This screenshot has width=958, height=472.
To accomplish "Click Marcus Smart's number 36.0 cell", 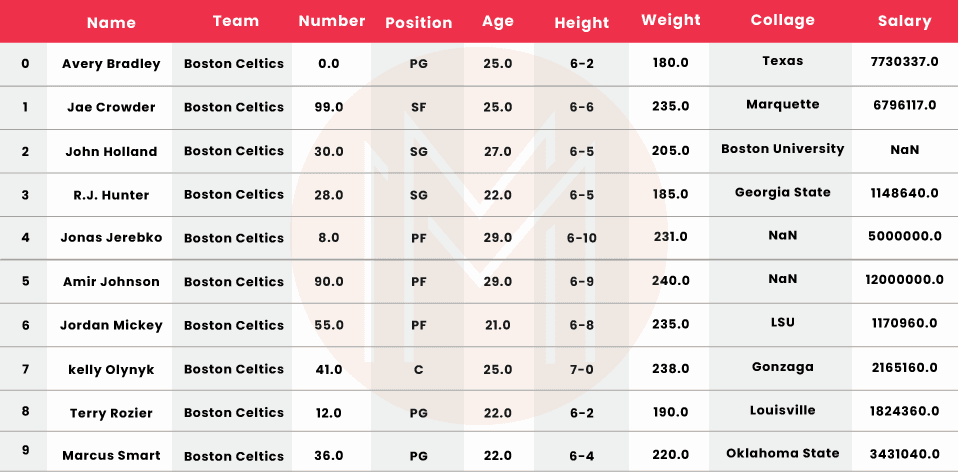I will point(328,456).
